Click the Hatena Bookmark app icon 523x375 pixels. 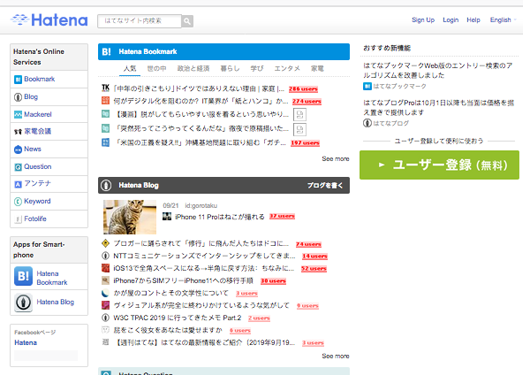click(23, 276)
